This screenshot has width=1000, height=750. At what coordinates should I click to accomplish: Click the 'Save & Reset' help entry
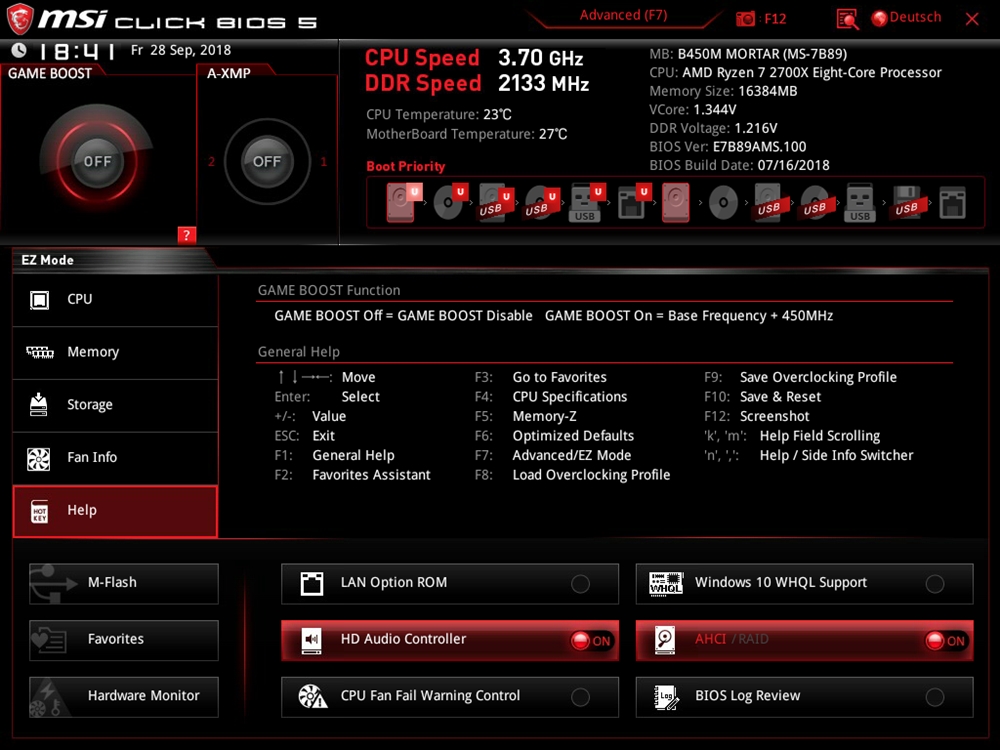click(781, 397)
